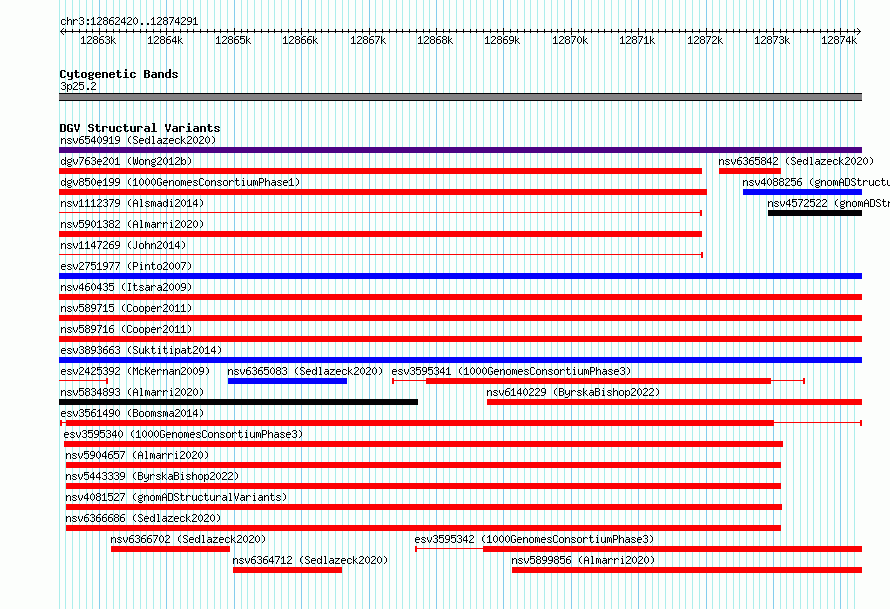Open variant nsv589715 (Cooper2011)
The width and height of the screenshot is (890, 609).
(126, 308)
